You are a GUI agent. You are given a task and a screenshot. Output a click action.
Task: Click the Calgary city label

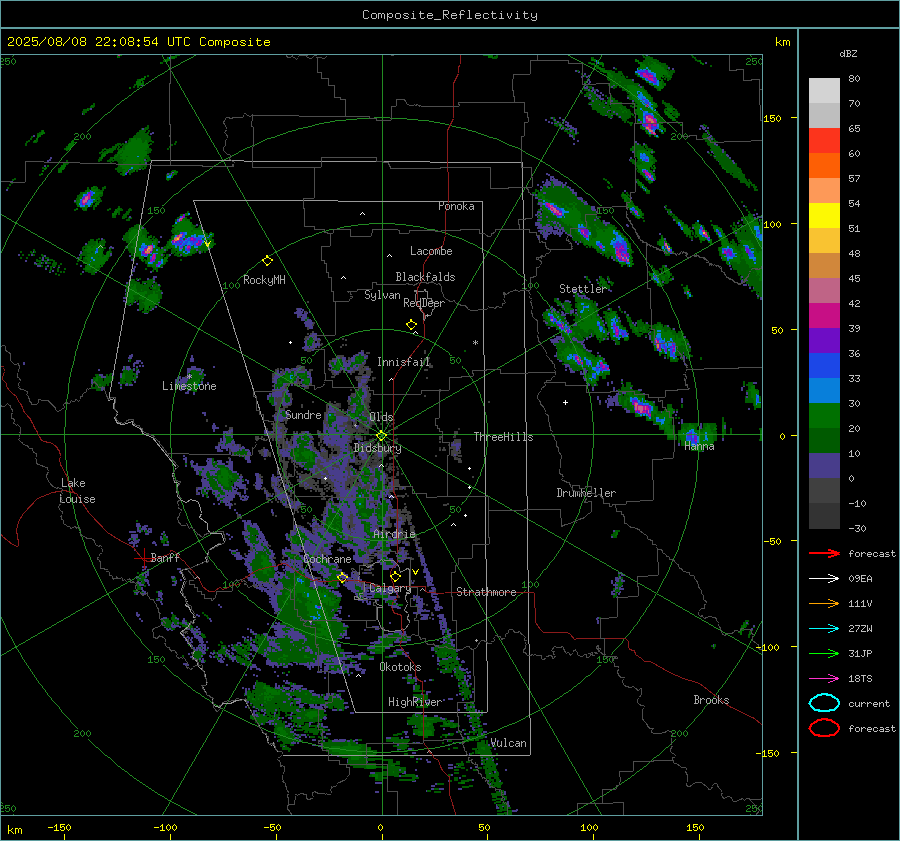[390, 588]
